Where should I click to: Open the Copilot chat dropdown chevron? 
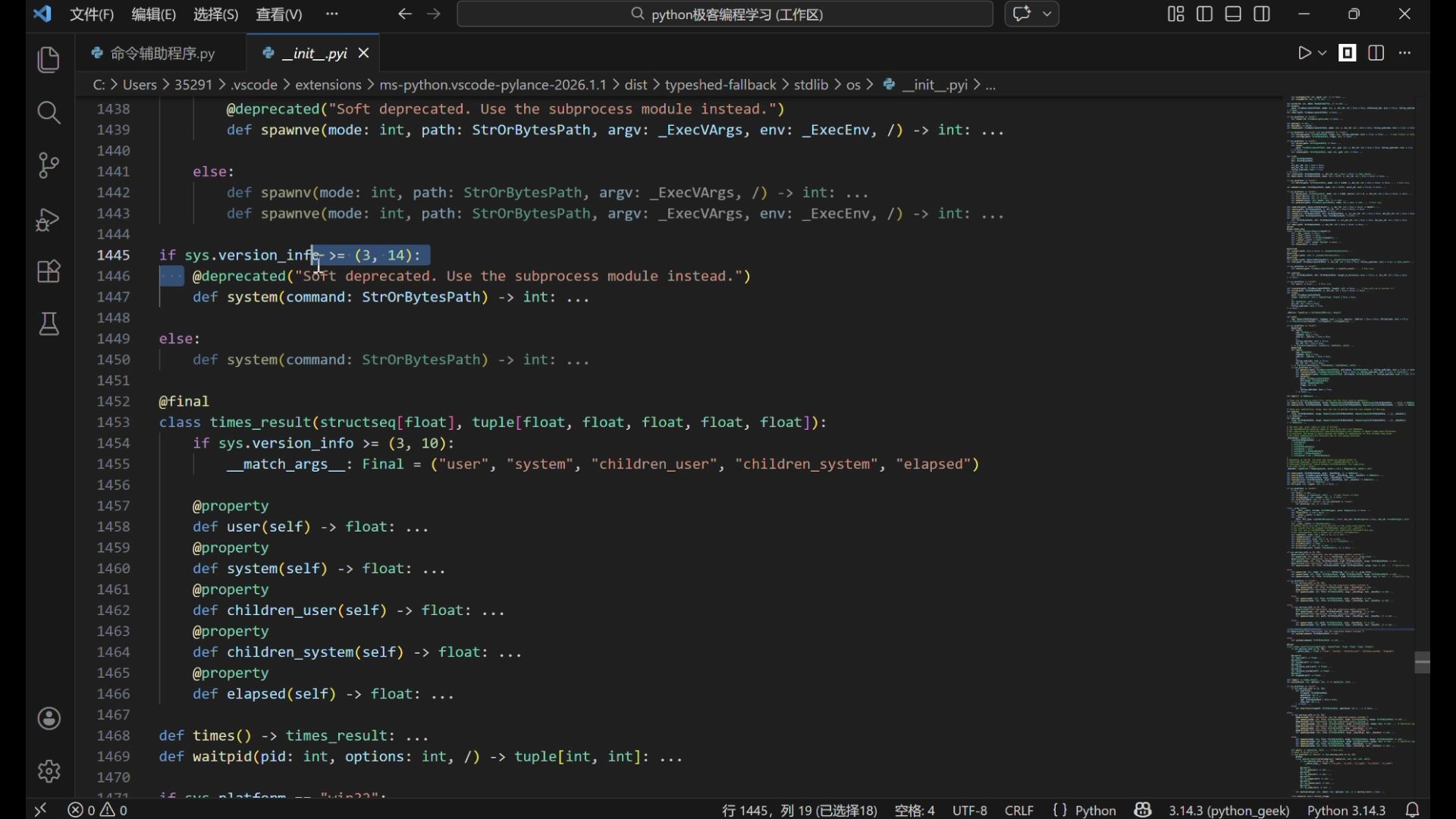click(x=1047, y=14)
